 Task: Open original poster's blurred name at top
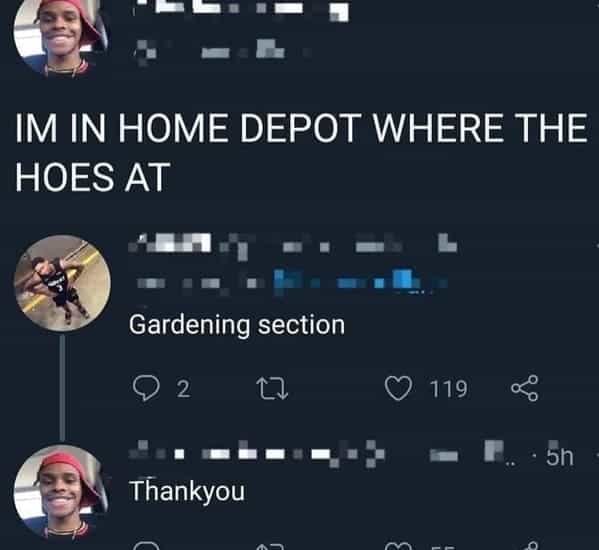(241, 10)
